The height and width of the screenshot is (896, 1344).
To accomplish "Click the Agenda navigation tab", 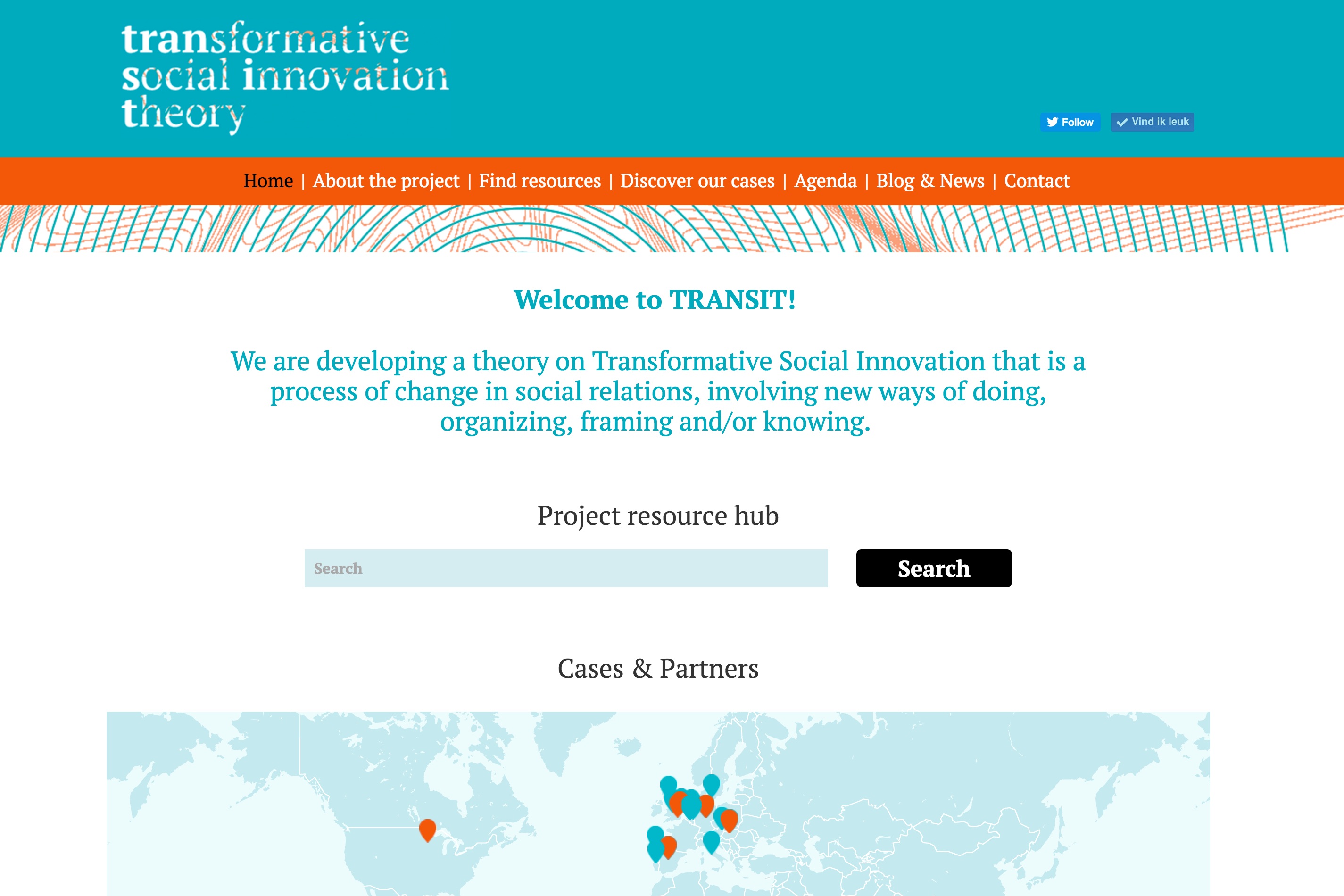I will click(825, 180).
